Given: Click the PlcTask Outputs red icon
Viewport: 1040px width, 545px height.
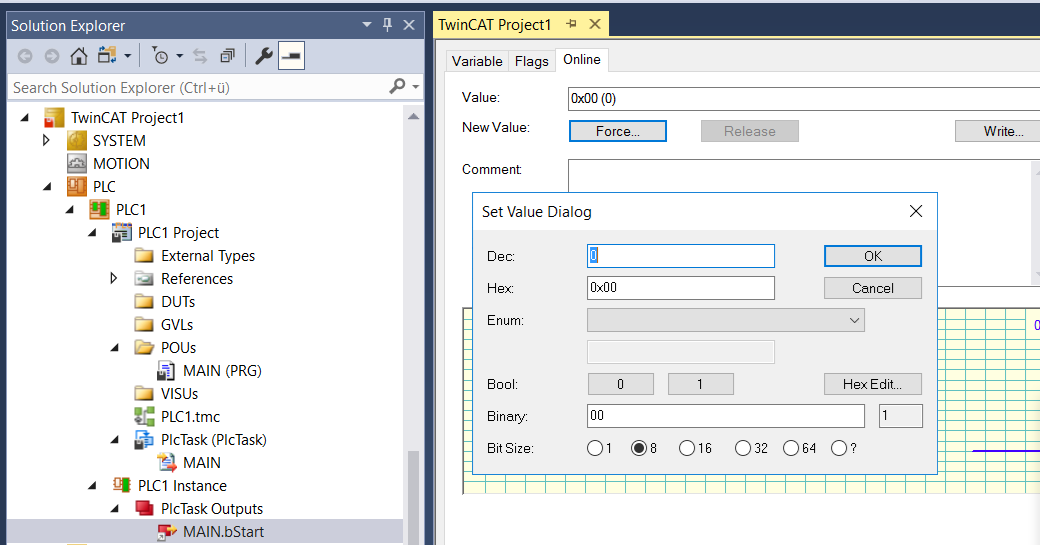Looking at the screenshot, I should (x=144, y=509).
